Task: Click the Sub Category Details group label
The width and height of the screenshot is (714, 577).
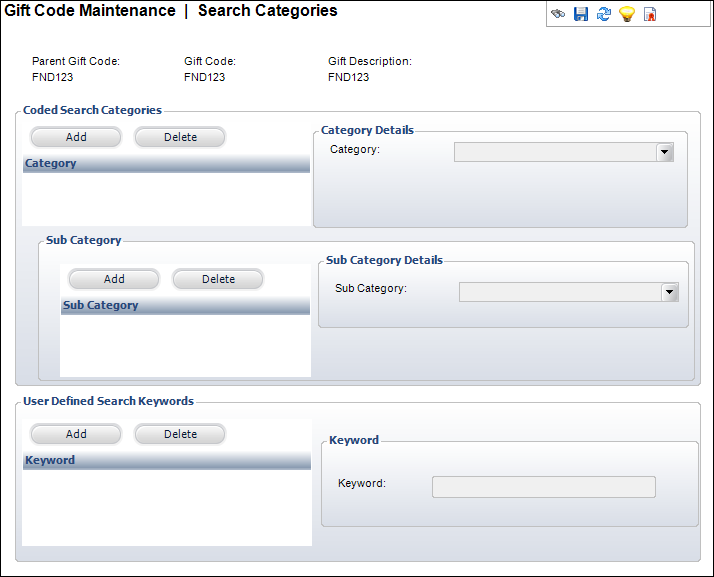Action: tap(384, 260)
